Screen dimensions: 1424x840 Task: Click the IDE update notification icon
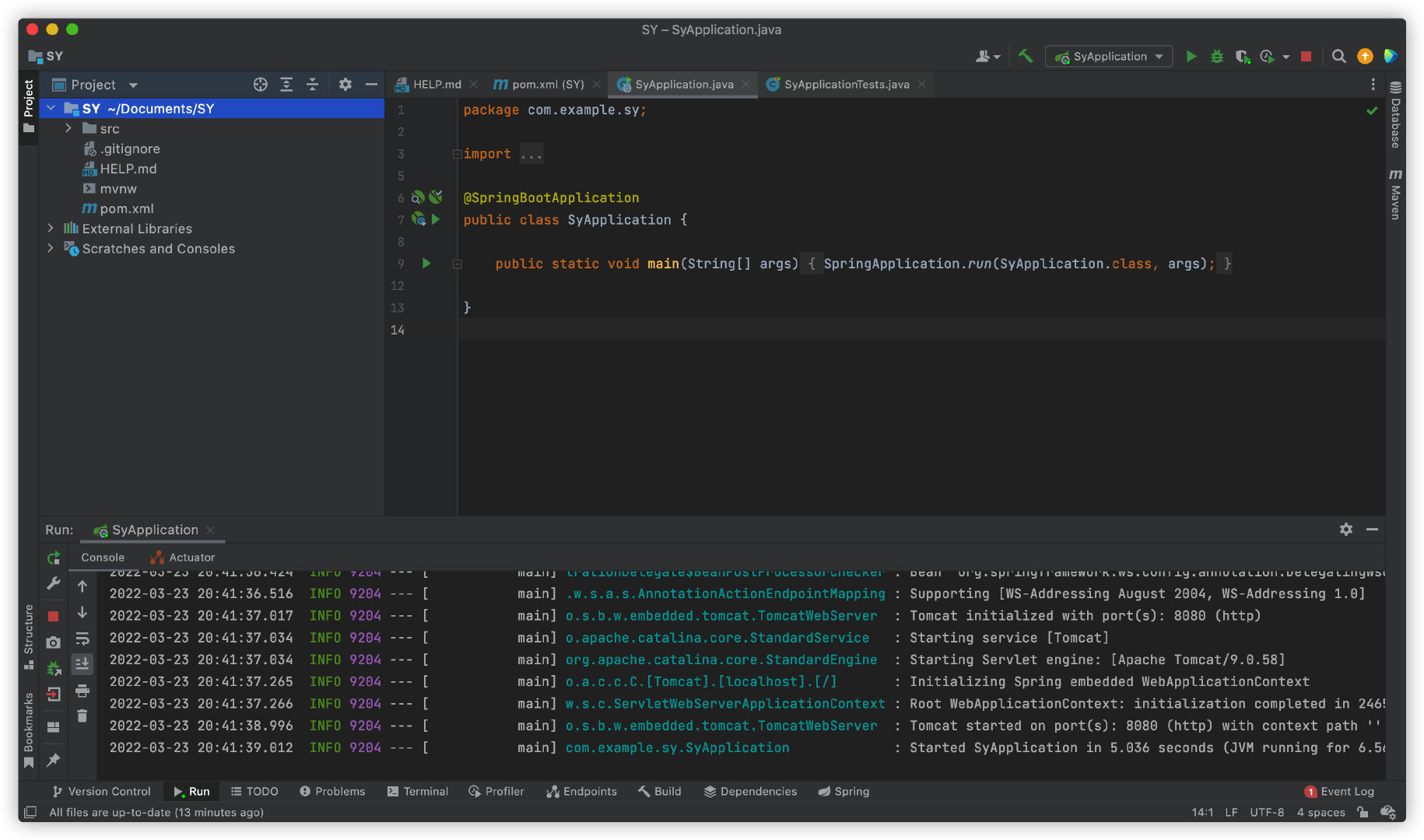pyautogui.click(x=1365, y=56)
